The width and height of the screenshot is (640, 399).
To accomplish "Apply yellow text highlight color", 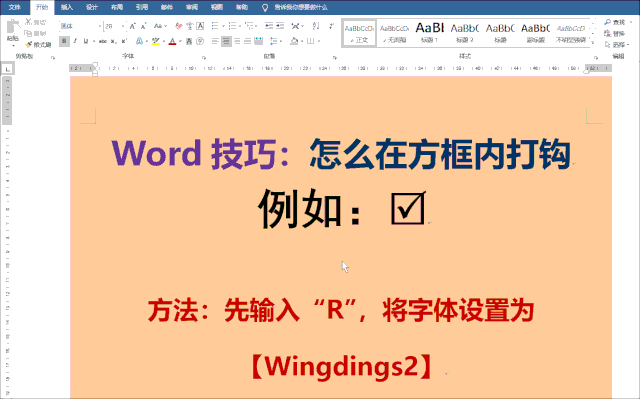I will [155, 41].
